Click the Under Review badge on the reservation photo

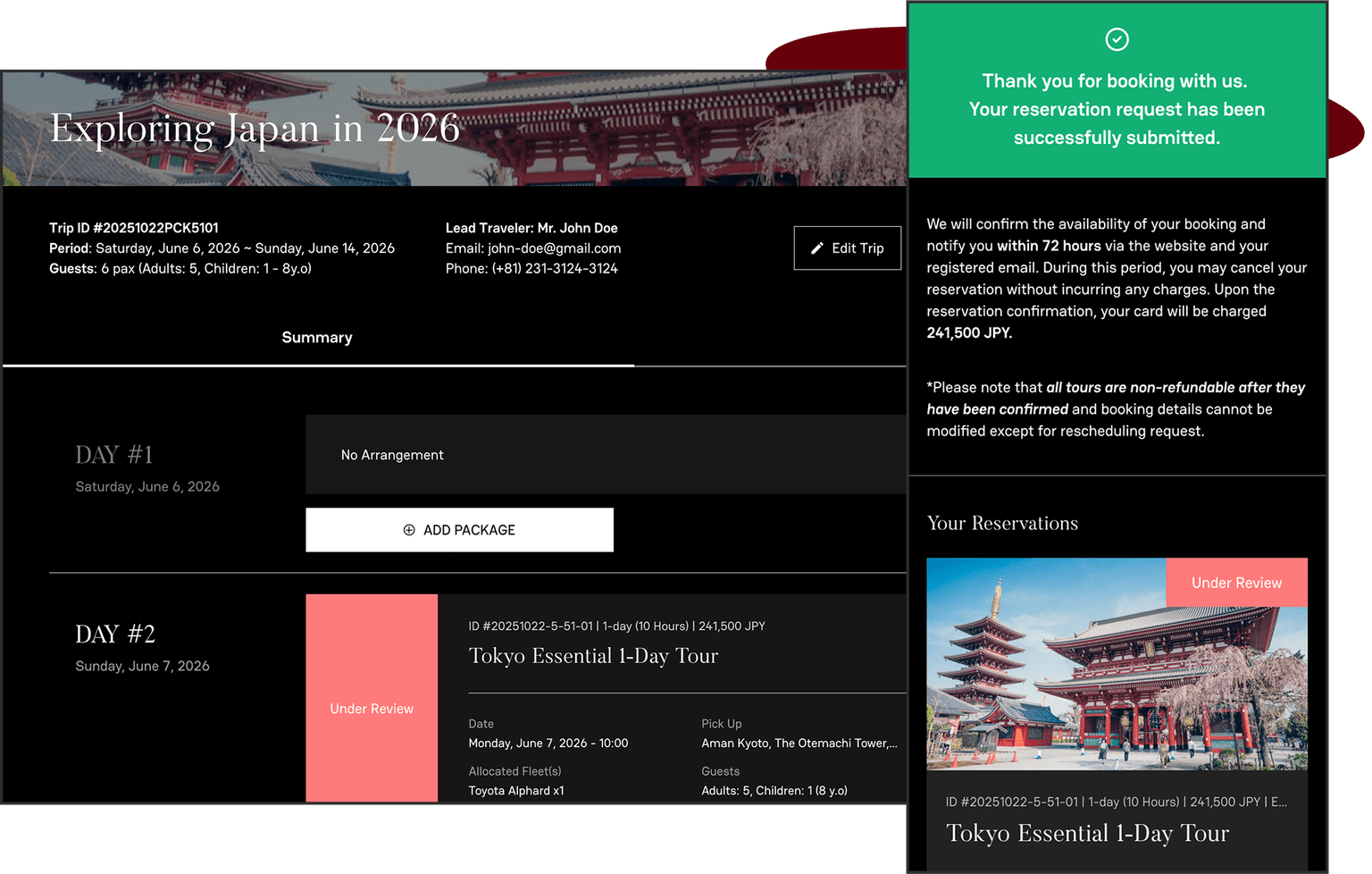pyautogui.click(x=1236, y=583)
